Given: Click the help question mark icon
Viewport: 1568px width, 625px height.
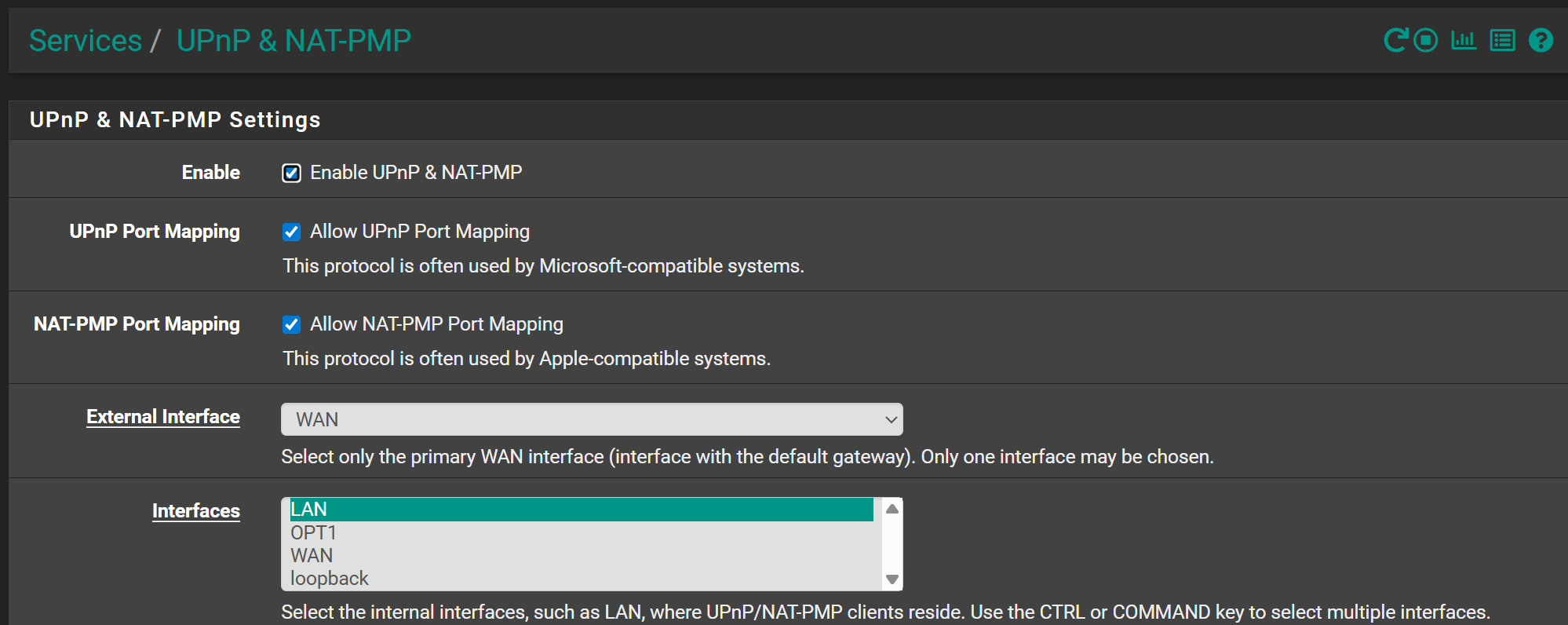Looking at the screenshot, I should (1541, 40).
